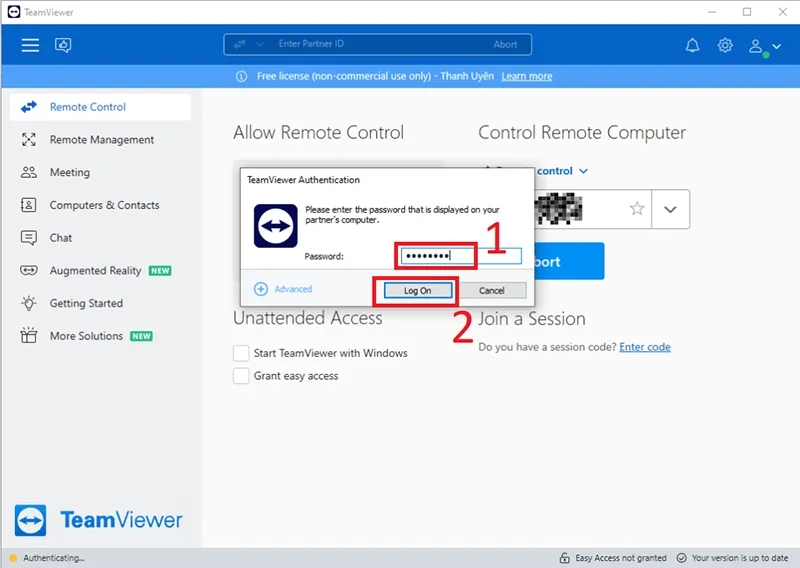The height and width of the screenshot is (568, 800).
Task: Open the hamburger main menu
Action: 30,45
